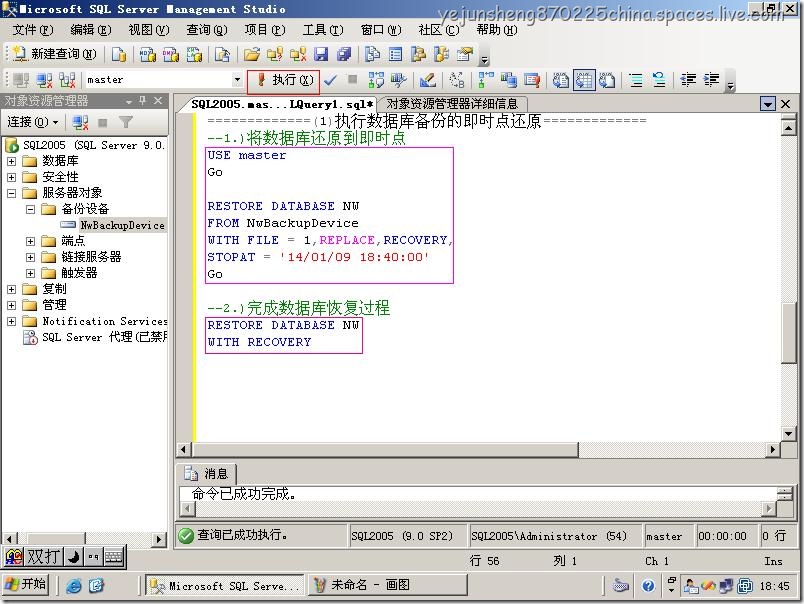The height and width of the screenshot is (604, 804).
Task: Click the Object Explorer toolbar icon
Action: pos(418,54)
